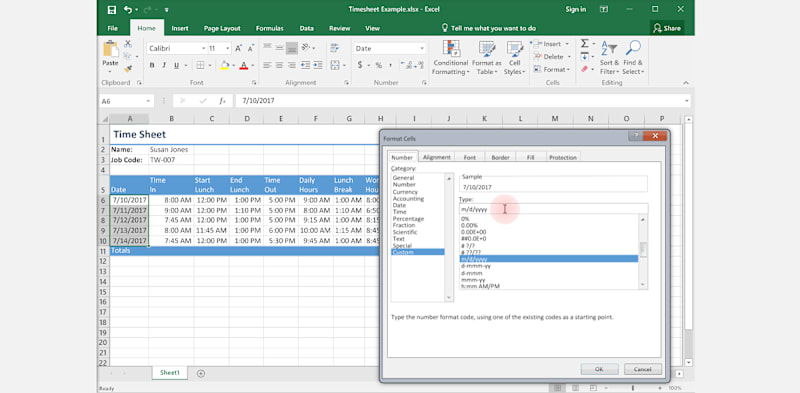Open the Border tab in Format Cells

point(501,157)
